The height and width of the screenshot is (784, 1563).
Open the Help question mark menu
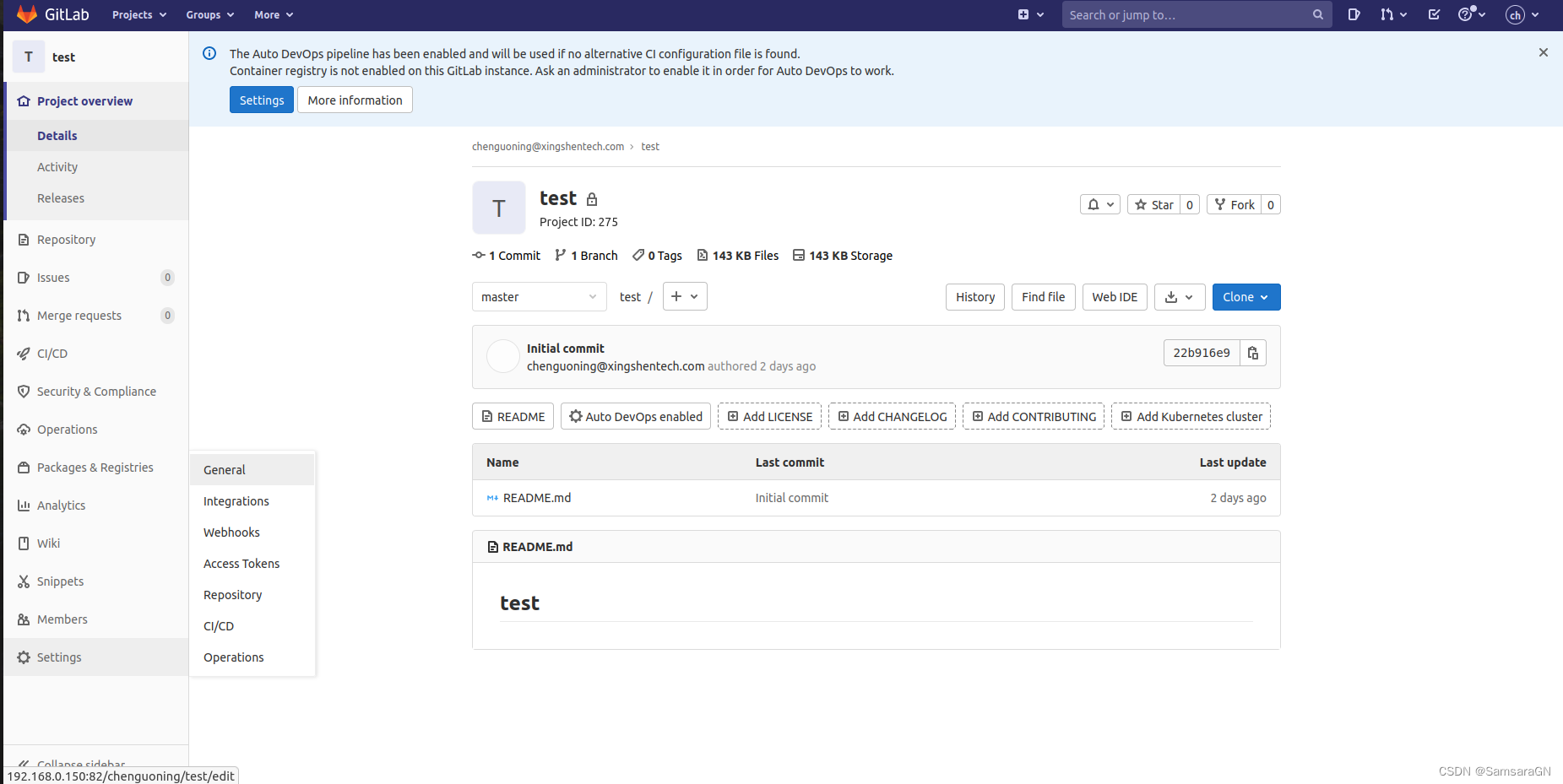(1472, 14)
